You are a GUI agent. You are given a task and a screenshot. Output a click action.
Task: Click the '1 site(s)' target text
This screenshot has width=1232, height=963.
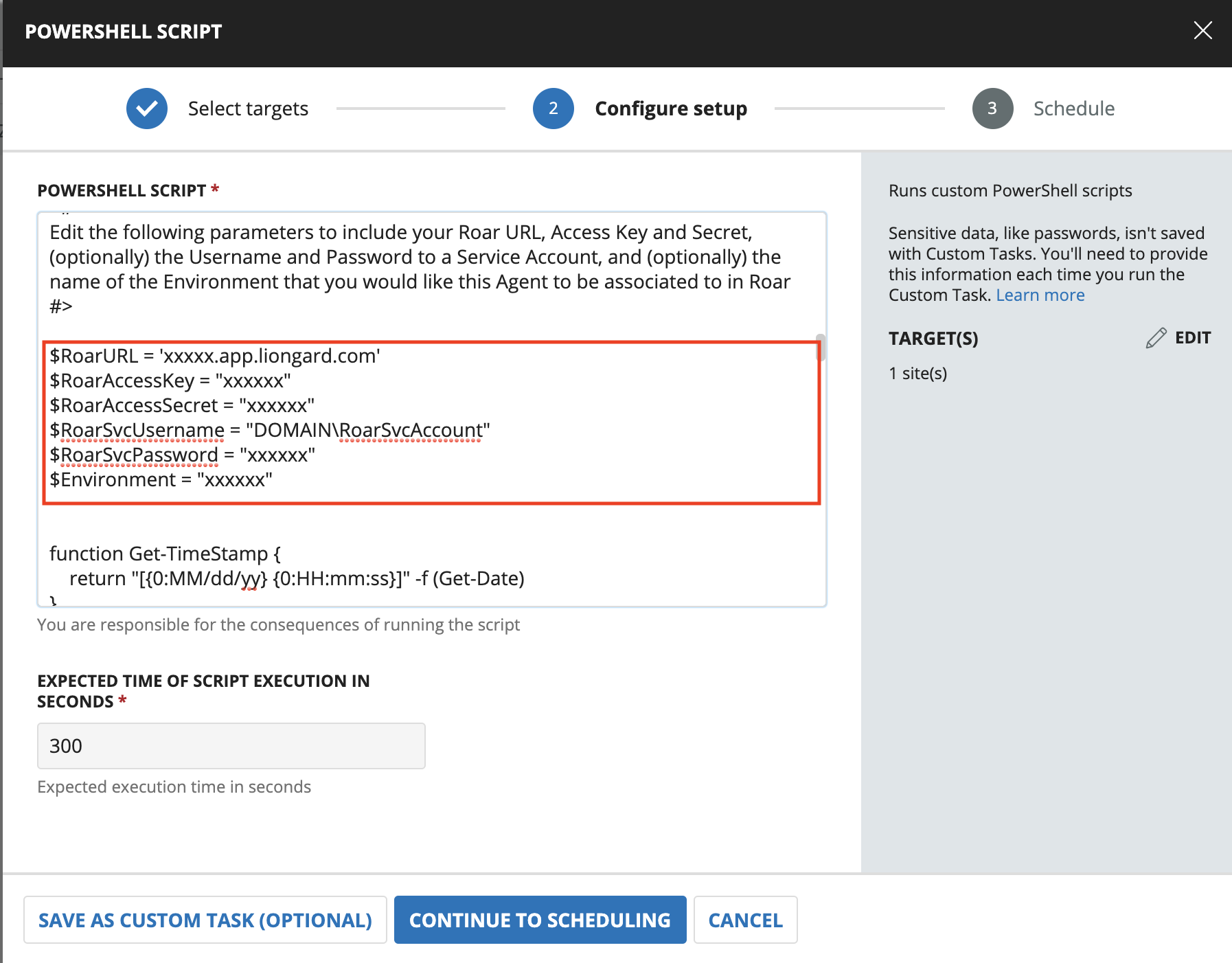click(x=917, y=374)
